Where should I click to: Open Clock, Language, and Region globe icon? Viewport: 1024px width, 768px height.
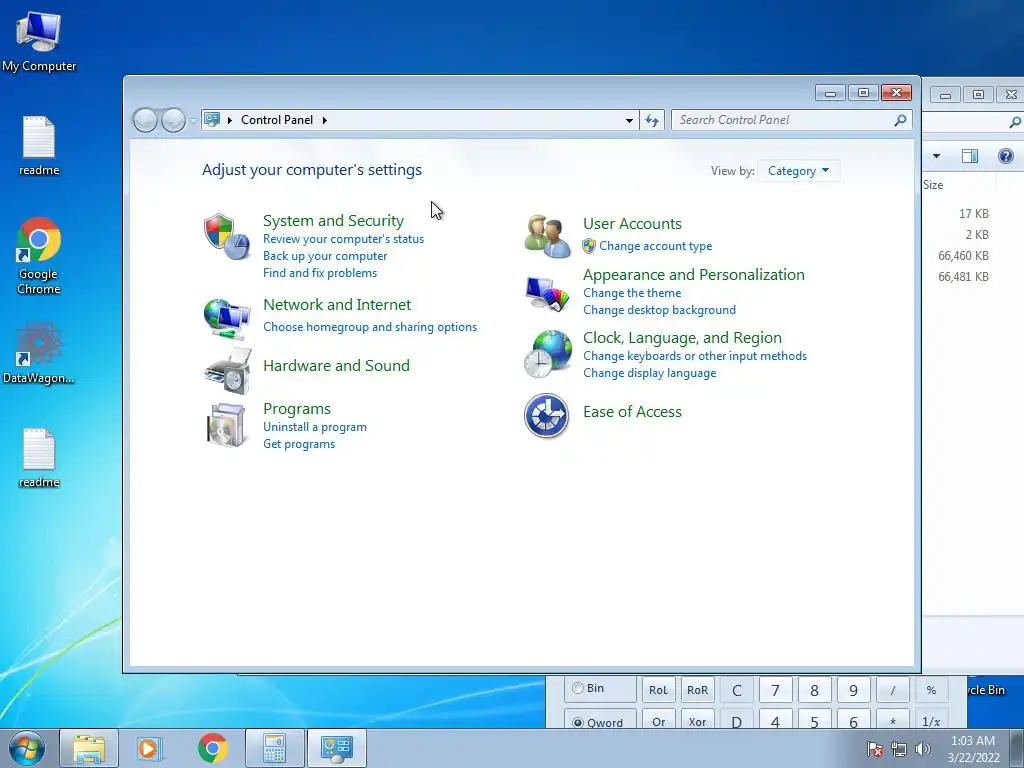547,353
